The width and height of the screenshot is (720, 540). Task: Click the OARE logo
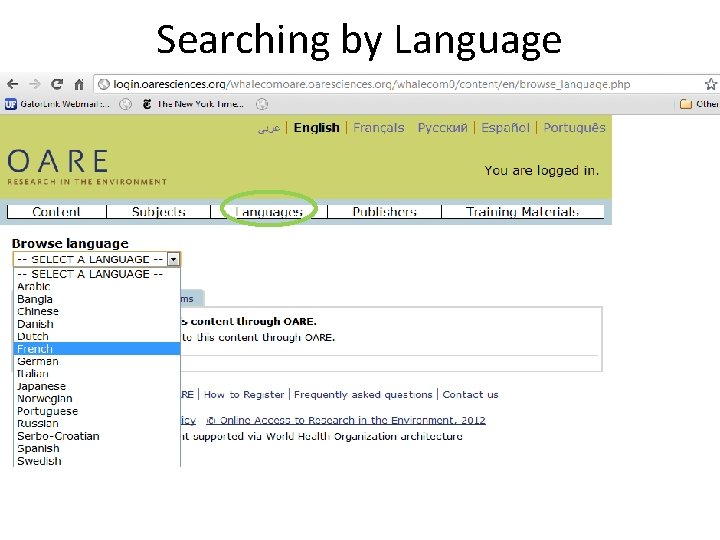pyautogui.click(x=87, y=167)
